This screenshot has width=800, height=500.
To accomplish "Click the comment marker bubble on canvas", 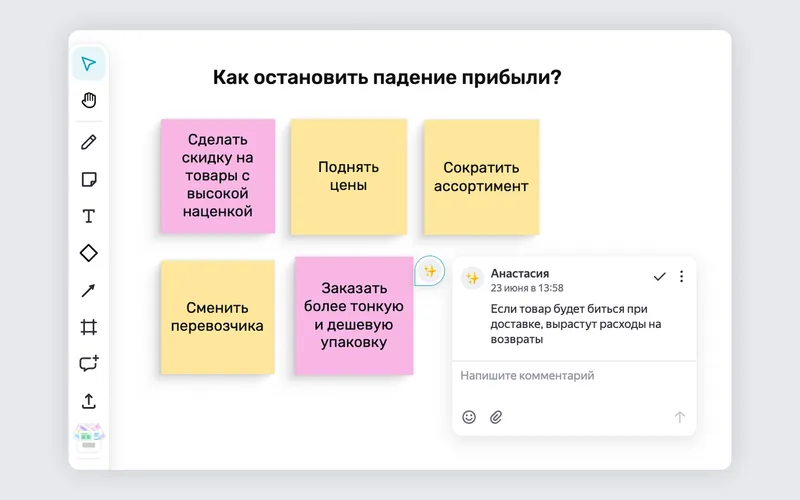I will (x=429, y=271).
